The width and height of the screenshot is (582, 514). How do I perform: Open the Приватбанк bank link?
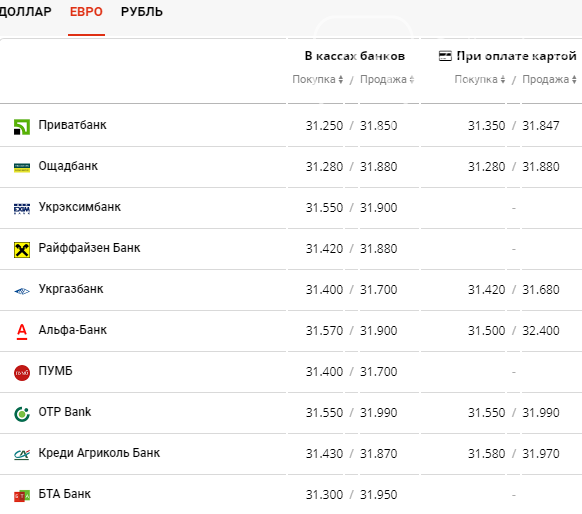click(72, 125)
